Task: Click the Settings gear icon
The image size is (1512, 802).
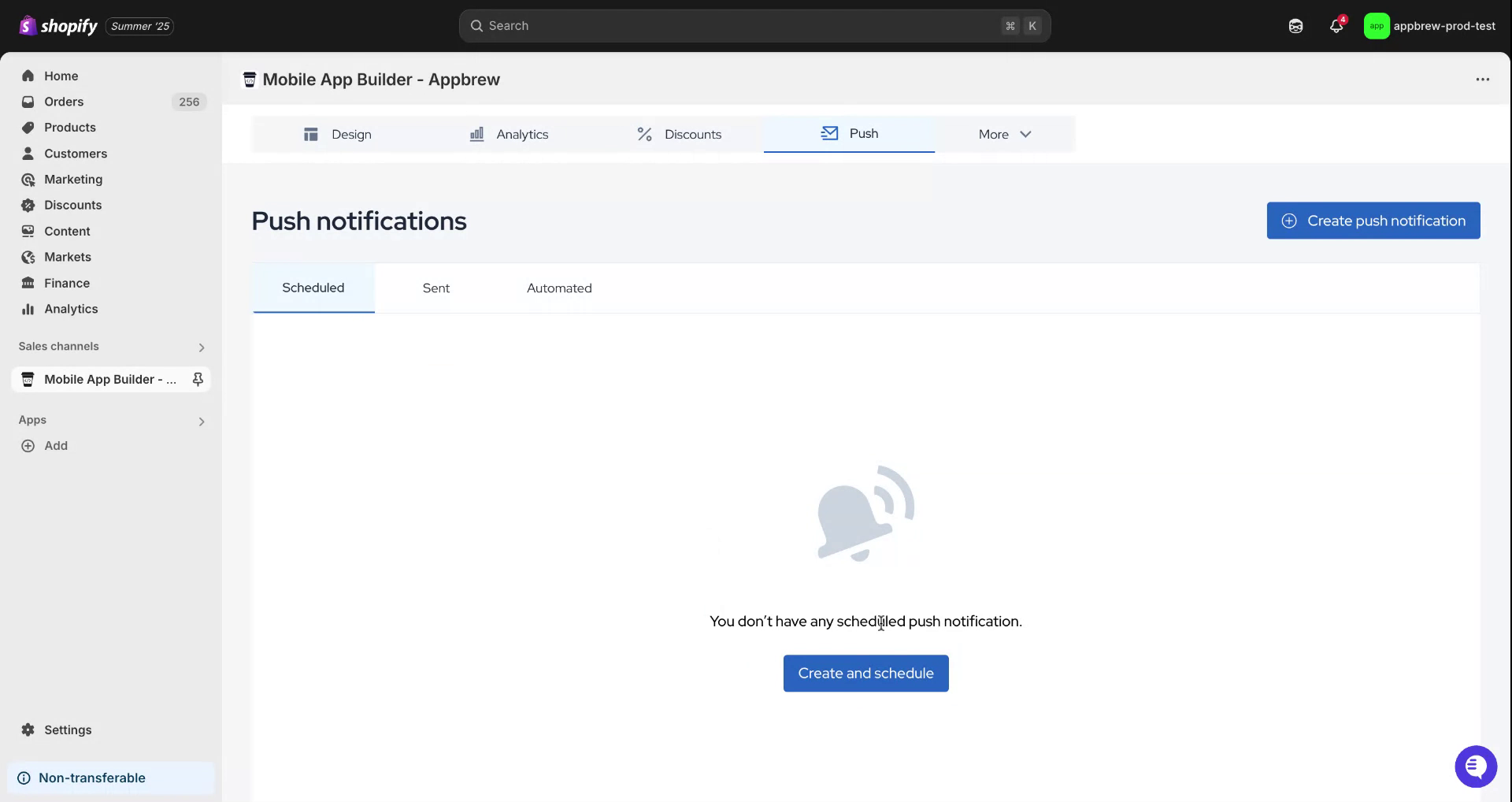Action: click(28, 730)
